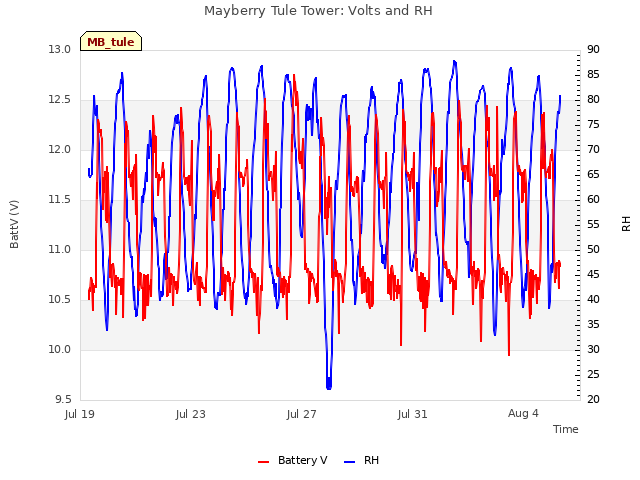640x480 pixels.
Task: Click the 30 RH tick label
Action: click(593, 349)
